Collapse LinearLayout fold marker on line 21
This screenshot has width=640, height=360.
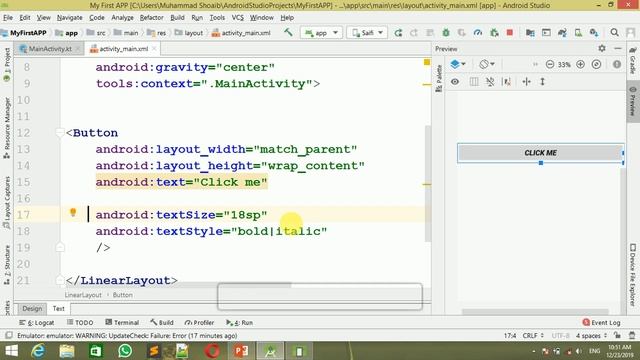pos(60,280)
